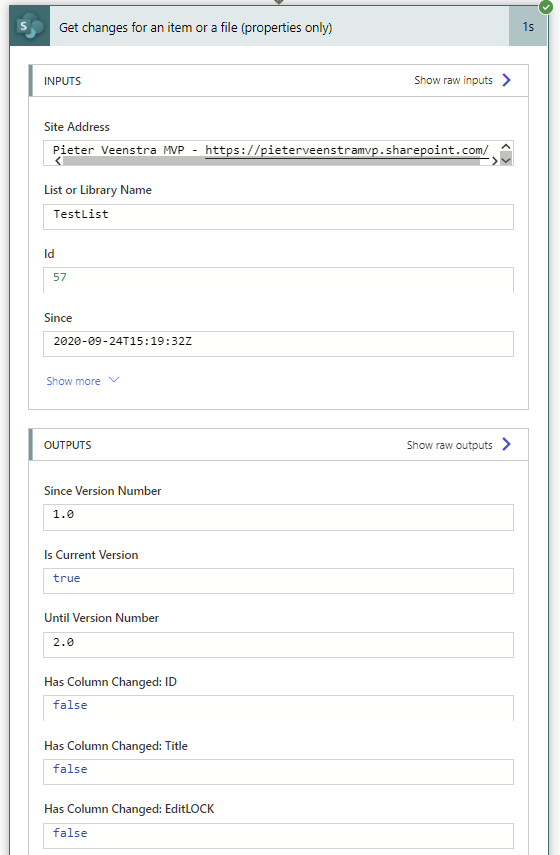Click 'Has Column Changed: Title' label
560x855 pixels.
tap(116, 745)
